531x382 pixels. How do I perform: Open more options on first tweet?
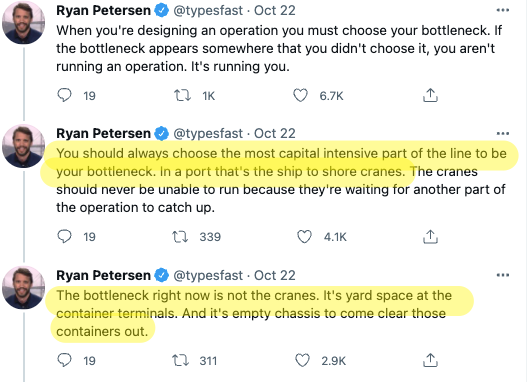[x=503, y=10]
